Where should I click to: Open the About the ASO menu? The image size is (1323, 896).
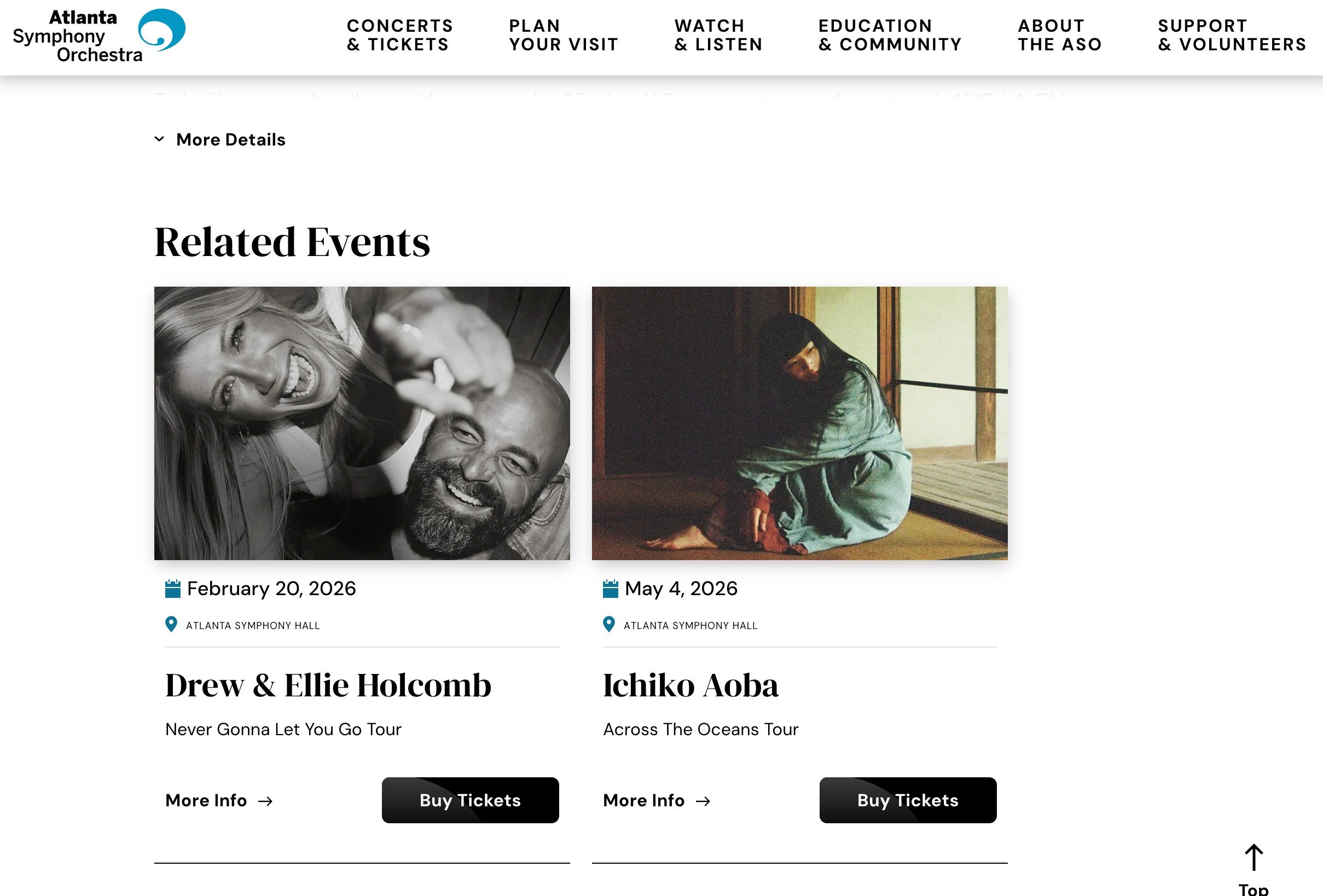[1059, 36]
